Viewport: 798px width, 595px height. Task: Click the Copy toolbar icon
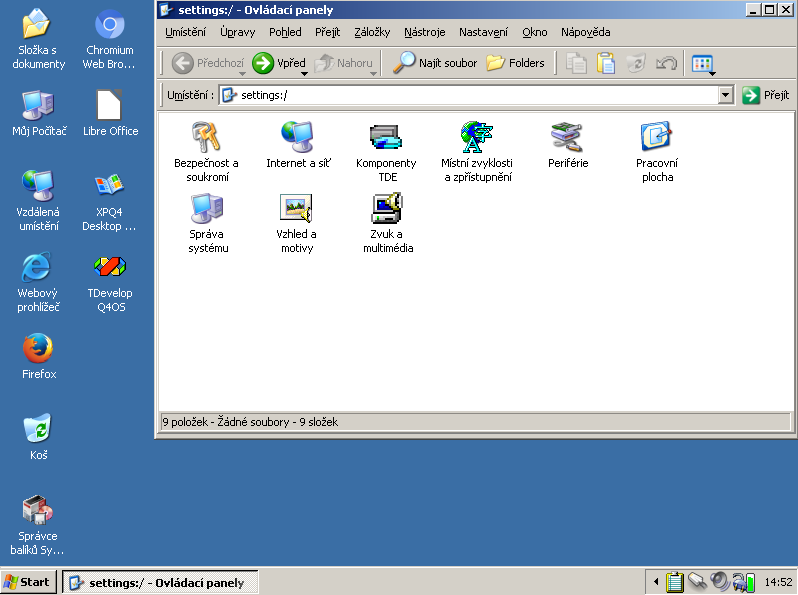[576, 63]
